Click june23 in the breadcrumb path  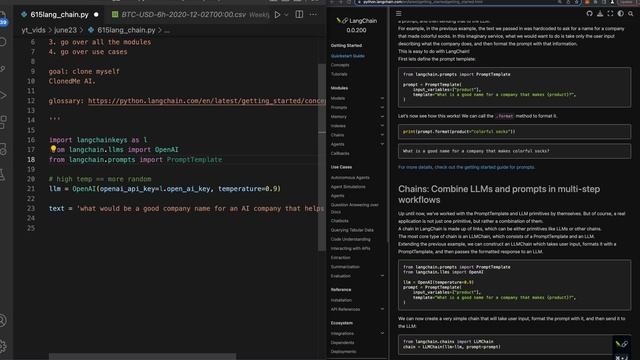[65, 30]
